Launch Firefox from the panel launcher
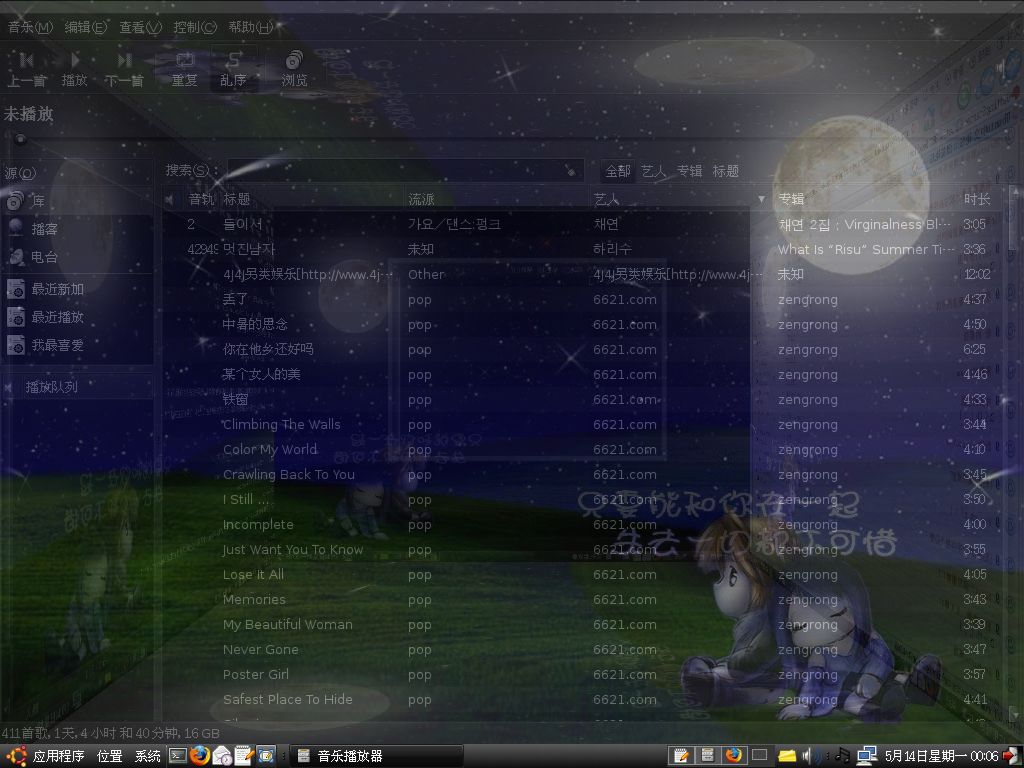This screenshot has height=768, width=1024. tap(200, 756)
